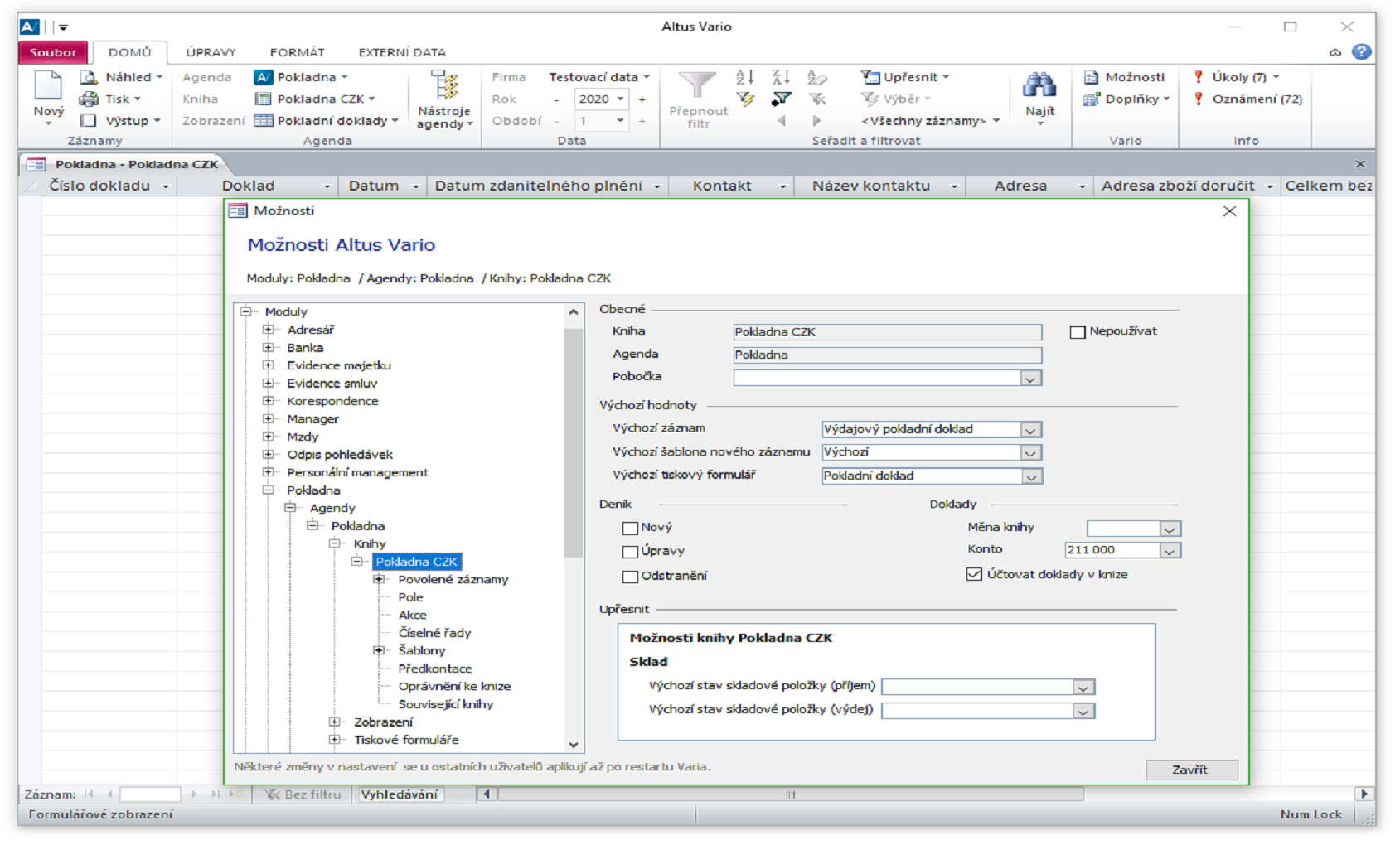The height and width of the screenshot is (845, 1400).
Task: Click the Zavřít button
Action: click(x=1191, y=770)
